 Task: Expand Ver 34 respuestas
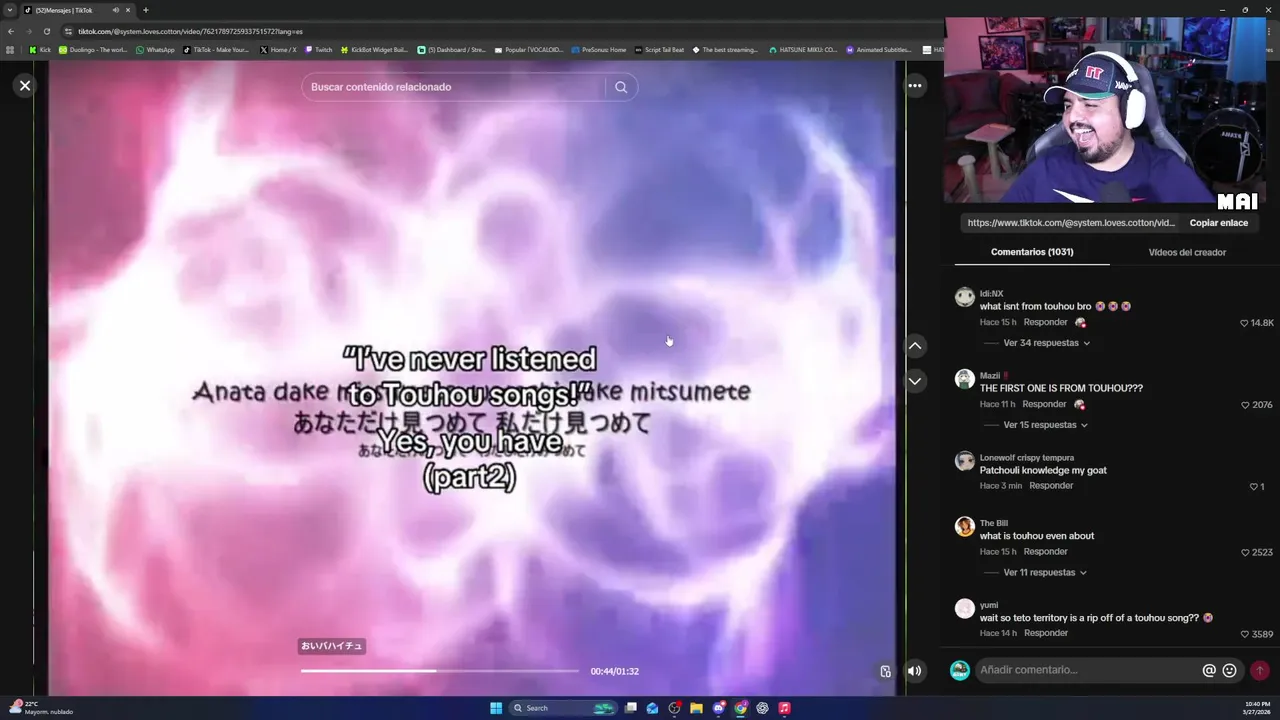(1047, 343)
